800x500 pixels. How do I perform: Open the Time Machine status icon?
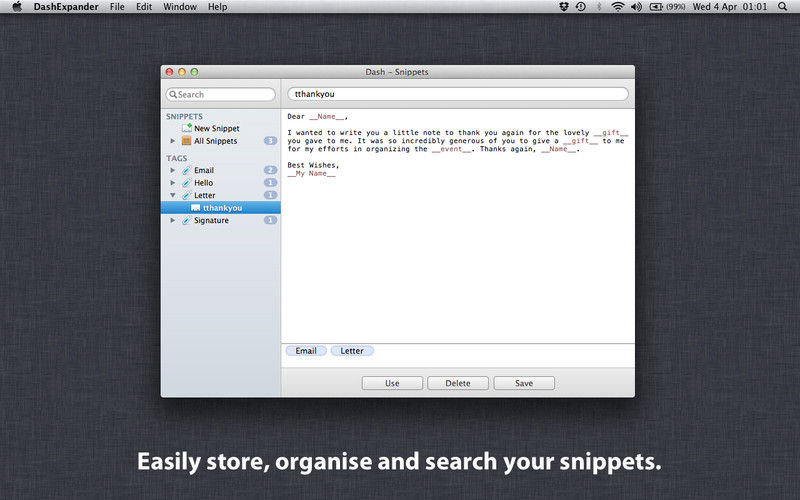[581, 7]
